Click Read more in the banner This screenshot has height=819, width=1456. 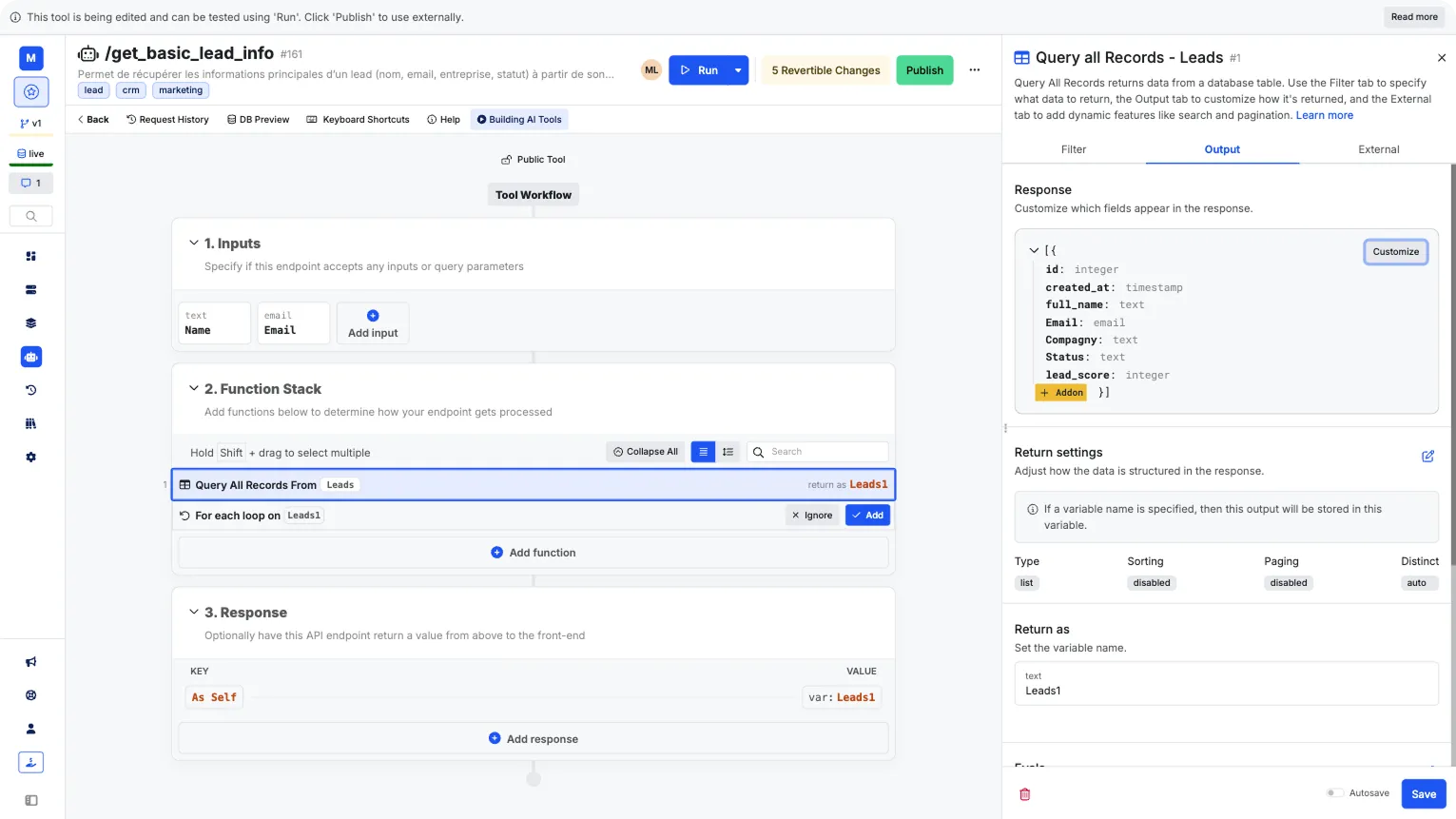(x=1414, y=17)
